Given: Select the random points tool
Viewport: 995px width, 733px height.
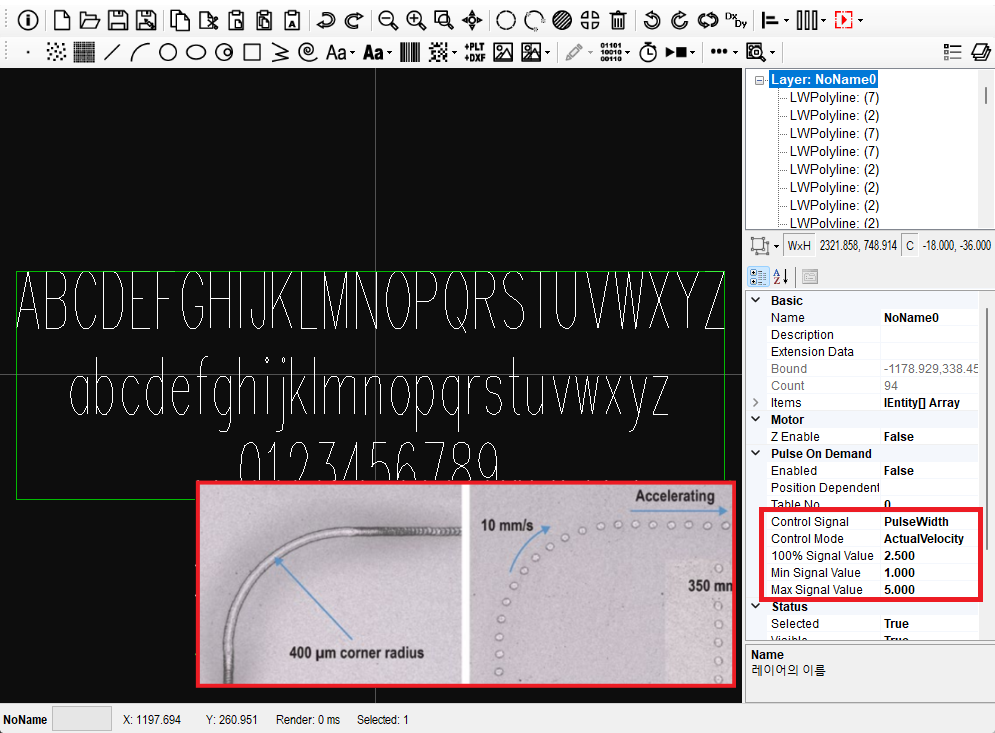Looking at the screenshot, I should [x=56, y=52].
